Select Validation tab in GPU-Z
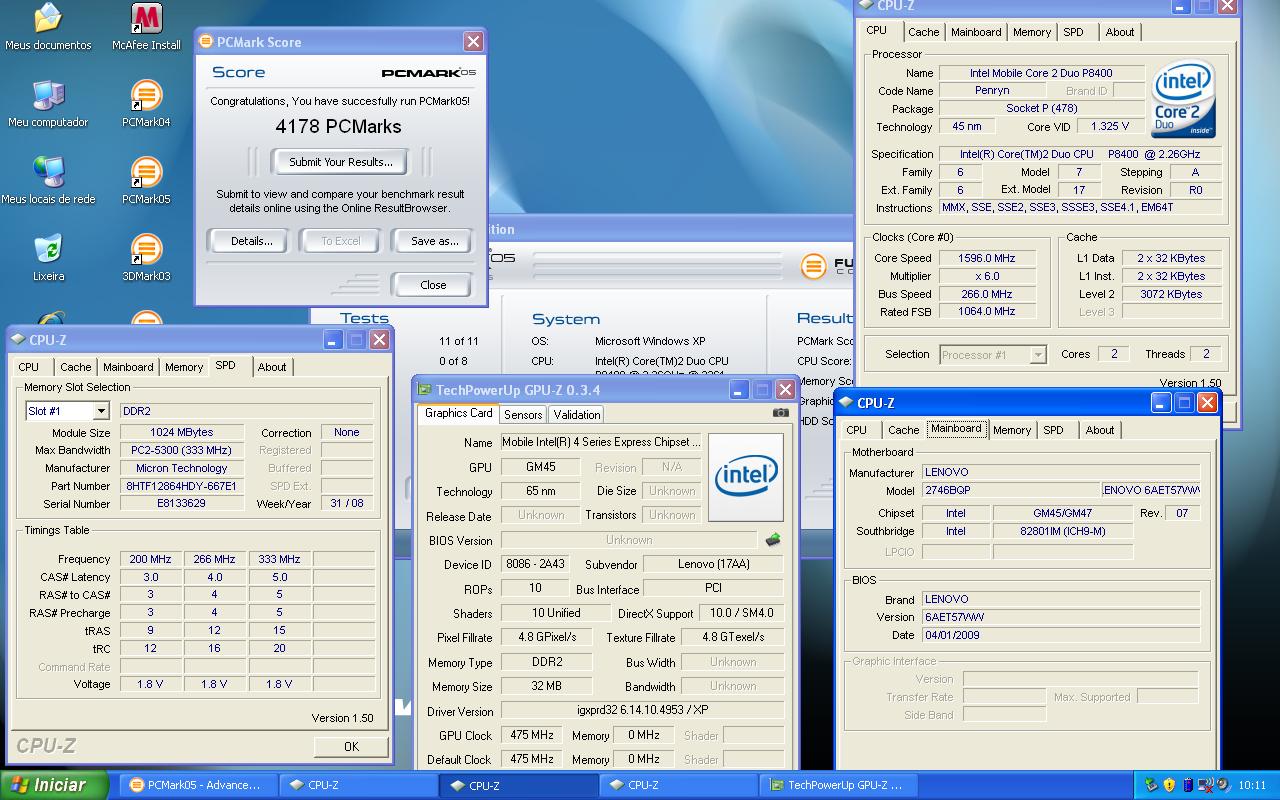 pyautogui.click(x=577, y=414)
